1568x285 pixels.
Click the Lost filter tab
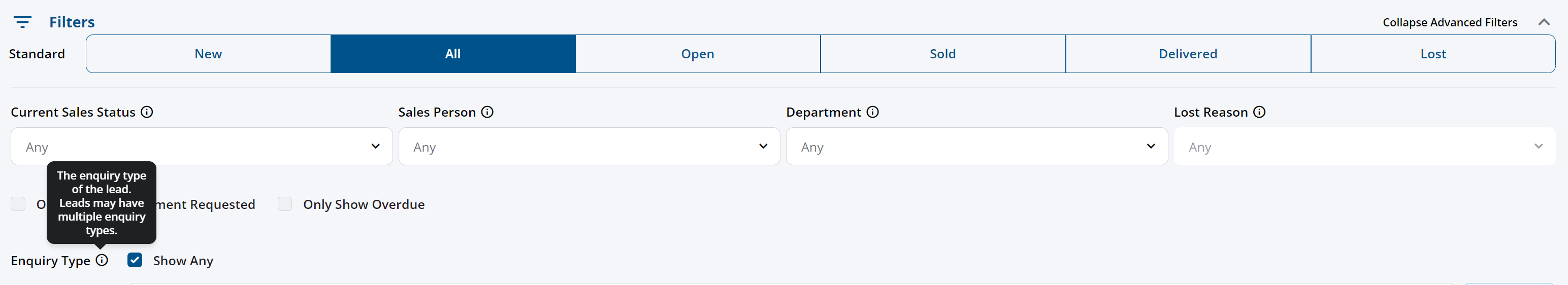coord(1433,54)
